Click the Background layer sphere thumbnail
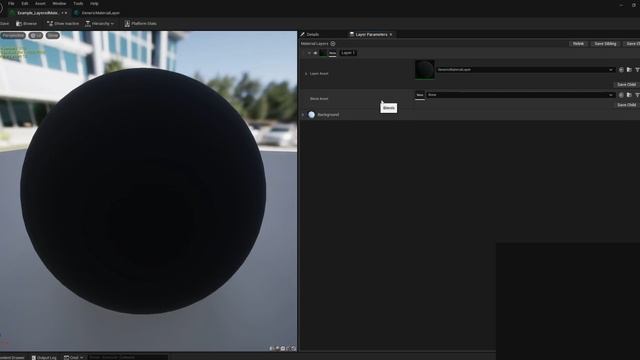This screenshot has height=360, width=640. click(311, 115)
